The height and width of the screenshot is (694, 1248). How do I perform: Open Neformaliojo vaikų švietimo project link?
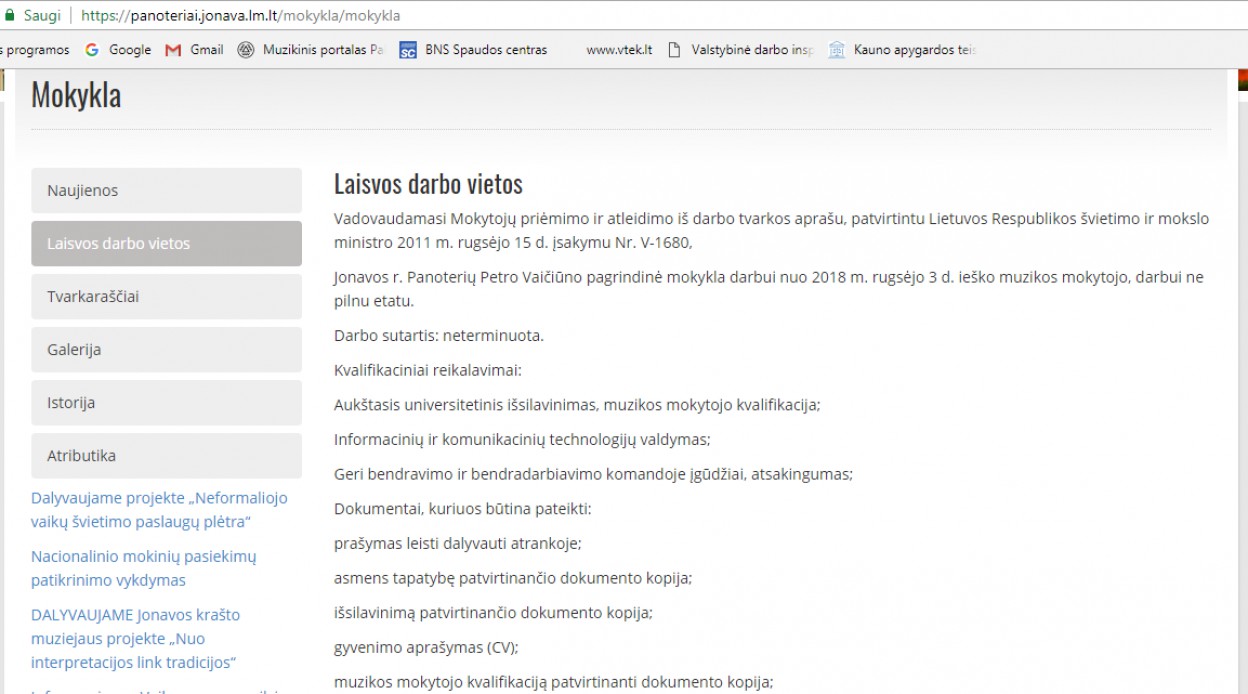point(159,510)
